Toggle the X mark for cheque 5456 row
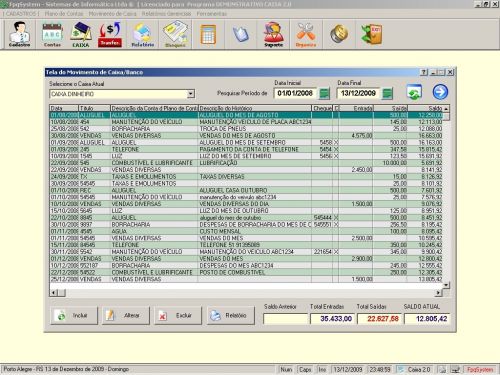This screenshot has height=375, width=500. click(336, 156)
